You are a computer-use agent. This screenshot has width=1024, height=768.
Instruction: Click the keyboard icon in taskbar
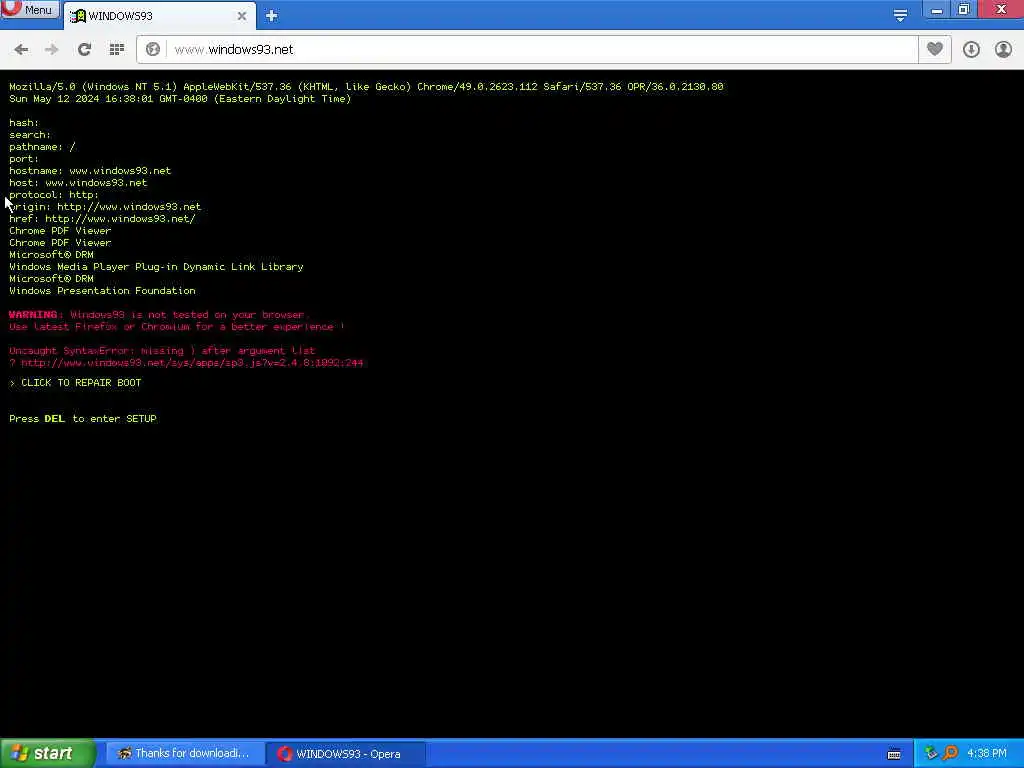coord(894,754)
